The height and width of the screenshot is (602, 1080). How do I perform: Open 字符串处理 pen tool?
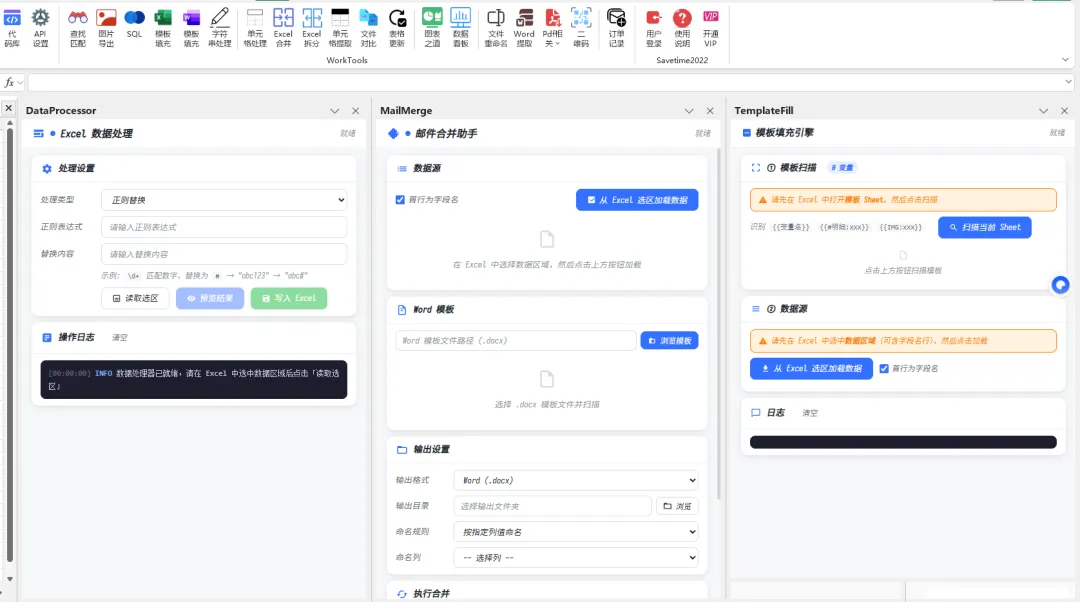coord(220,28)
